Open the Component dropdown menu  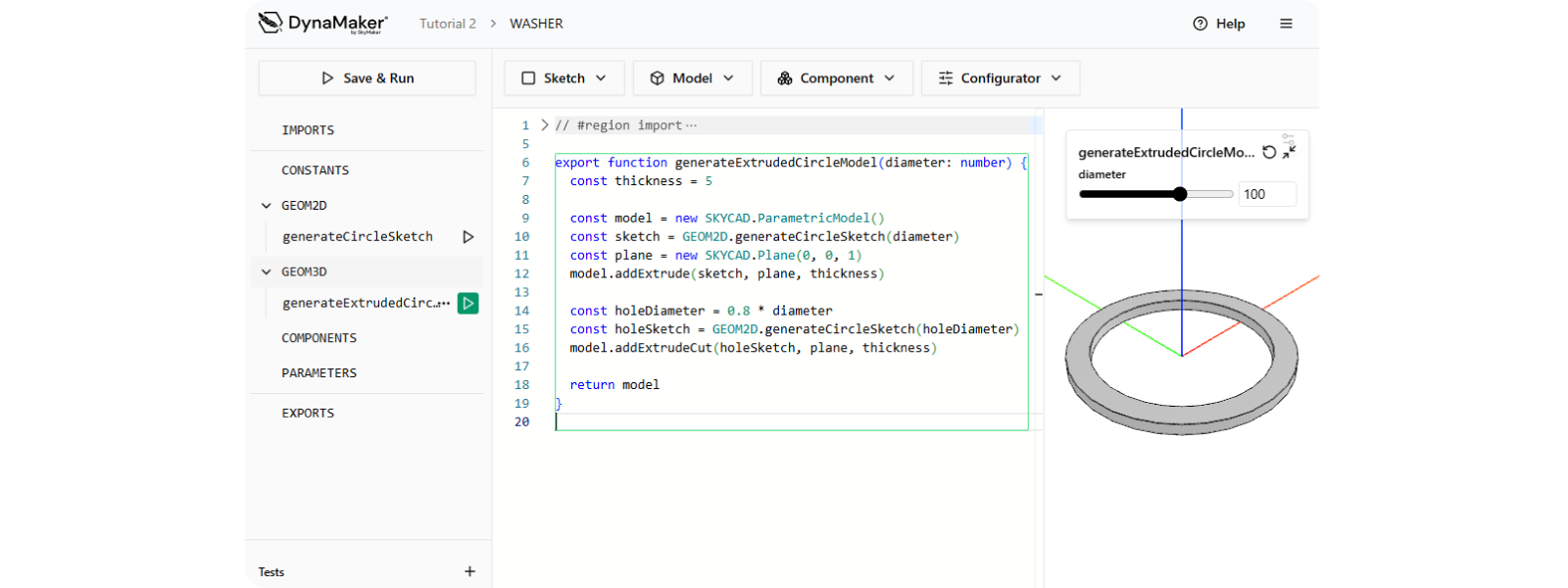pos(836,78)
